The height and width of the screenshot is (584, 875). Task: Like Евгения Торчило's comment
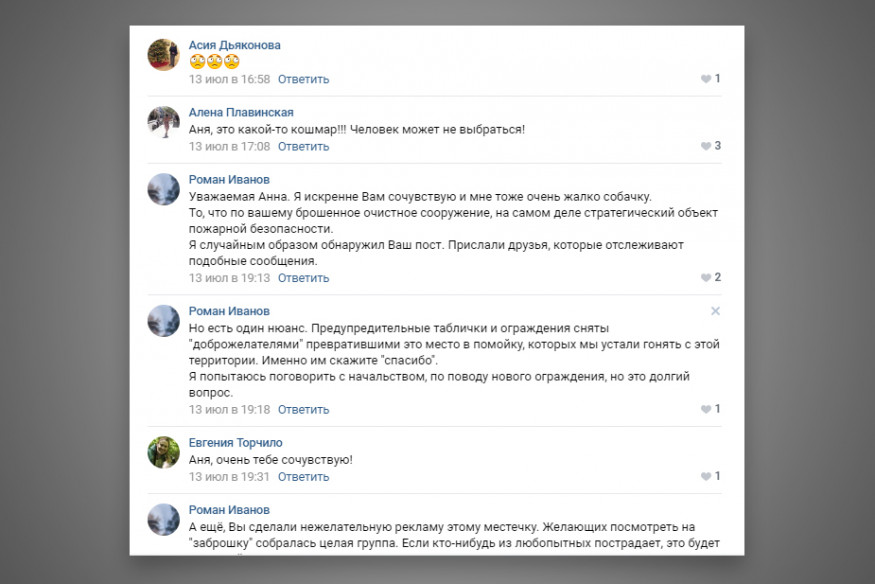(x=706, y=476)
